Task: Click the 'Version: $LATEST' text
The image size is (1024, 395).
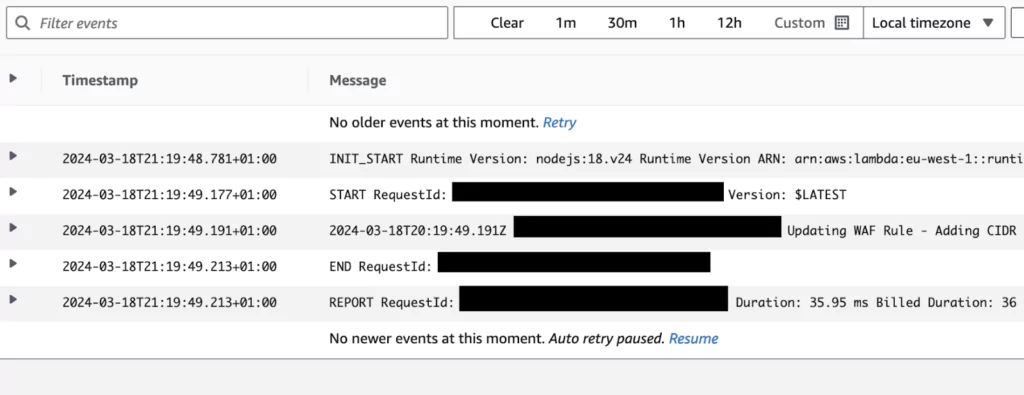Action: point(787,195)
